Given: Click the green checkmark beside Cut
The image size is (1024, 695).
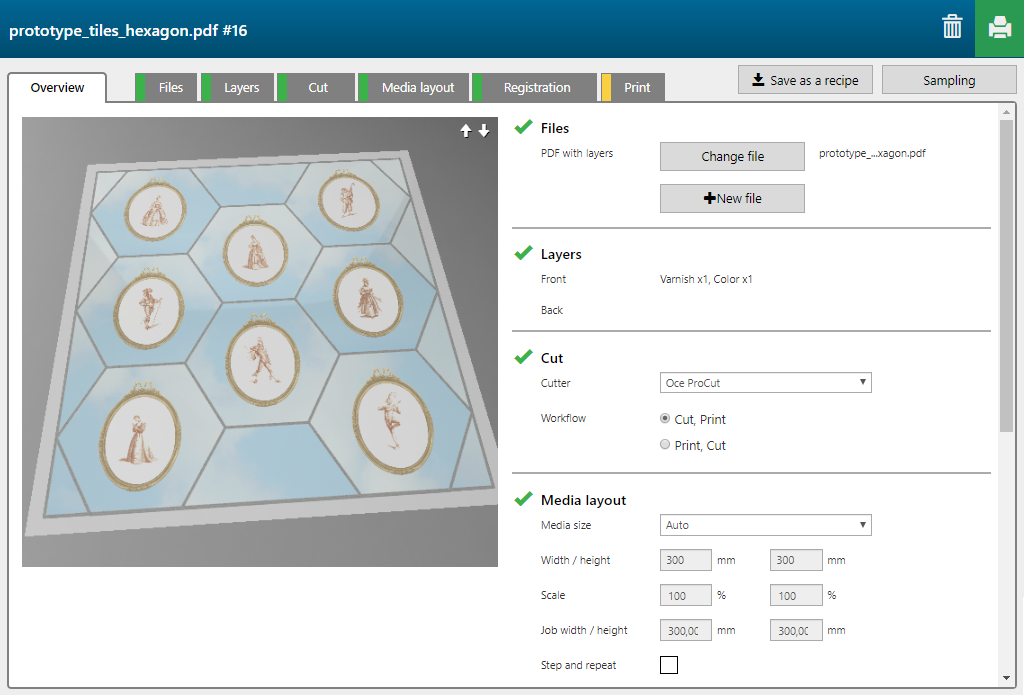Looking at the screenshot, I should tap(523, 357).
